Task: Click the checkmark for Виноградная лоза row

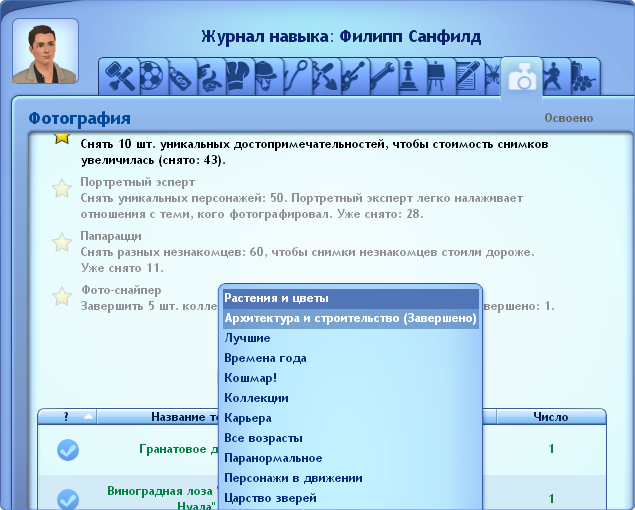Action: pos(68,499)
